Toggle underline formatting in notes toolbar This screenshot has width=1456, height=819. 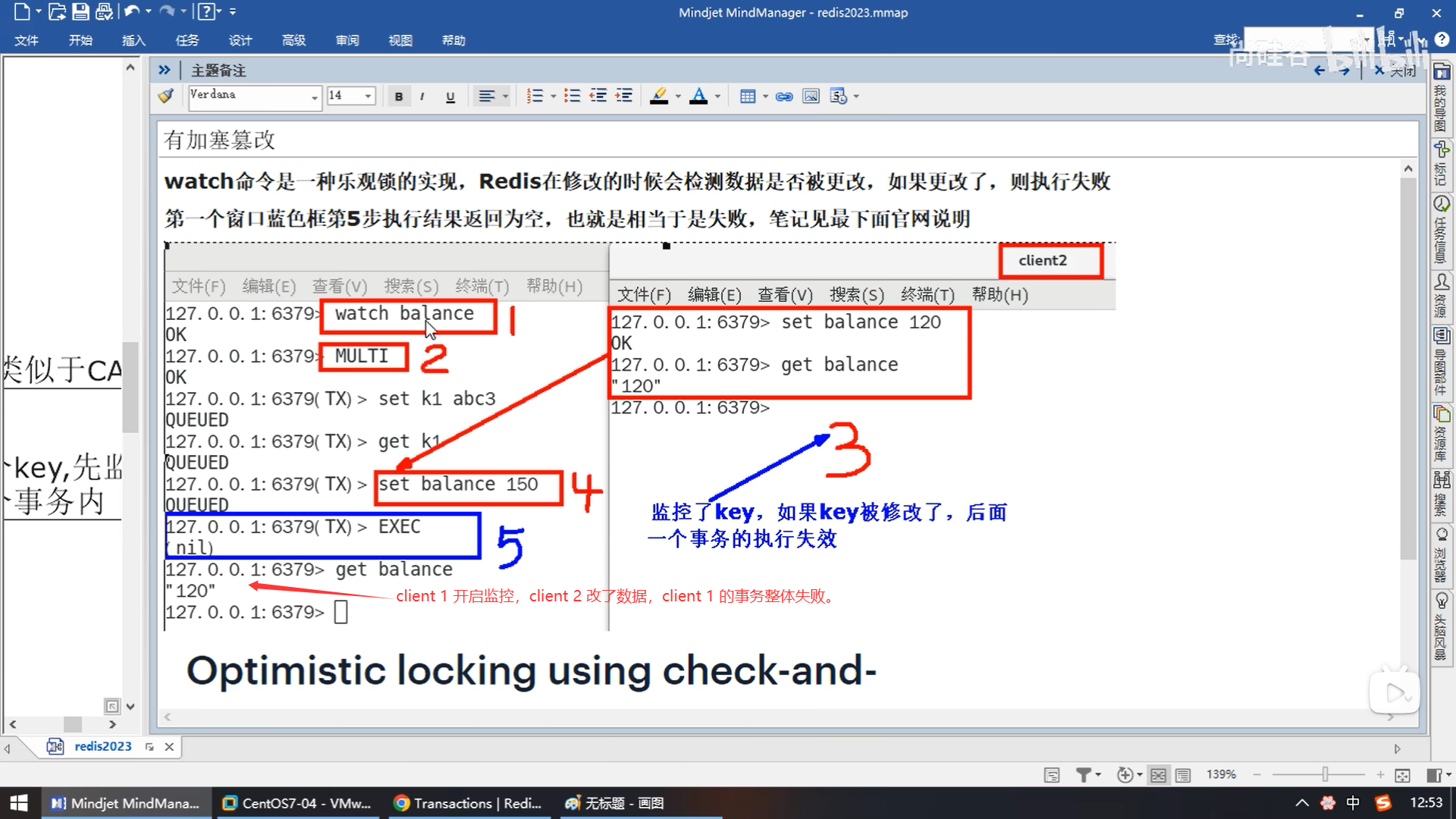(x=450, y=96)
